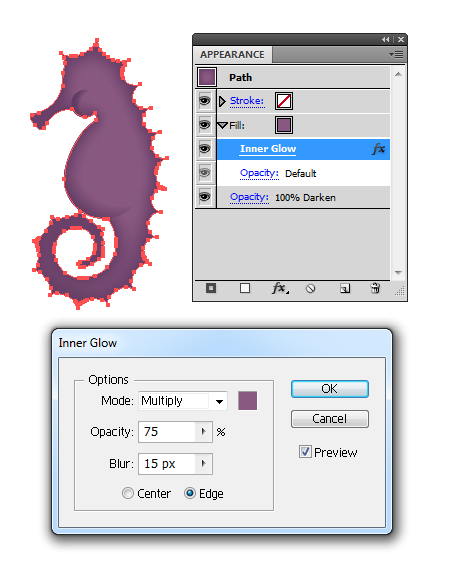The height and width of the screenshot is (569, 451).
Task: Toggle visibility of Inner Glow effect
Action: coord(205,149)
